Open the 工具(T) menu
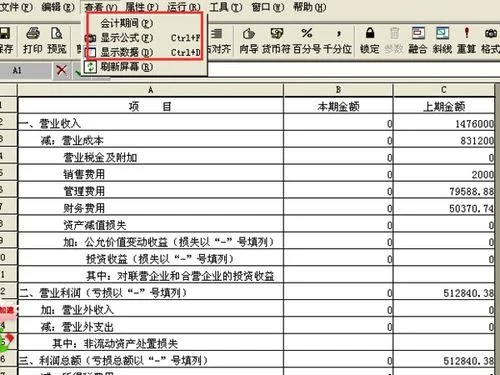This screenshot has width=500, height=375. (x=226, y=7)
